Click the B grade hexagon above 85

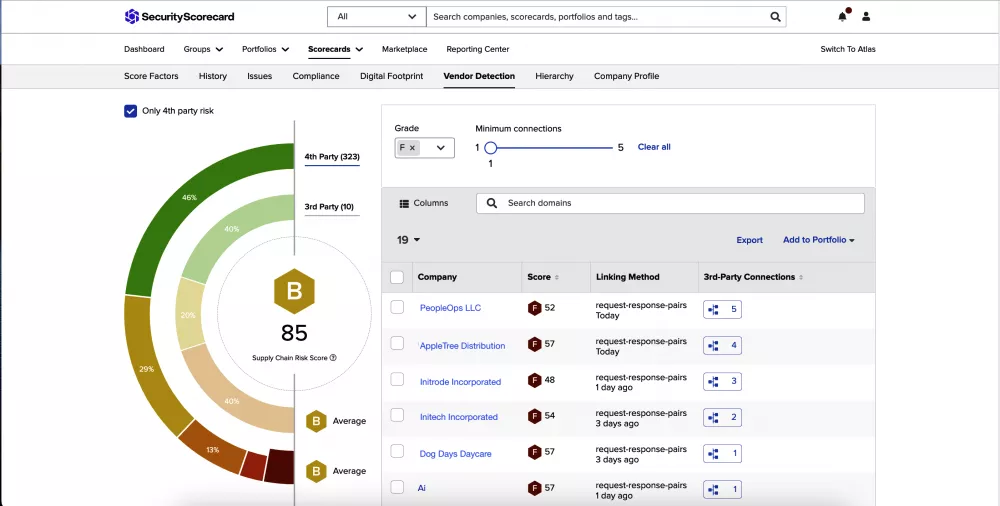pyautogui.click(x=294, y=291)
